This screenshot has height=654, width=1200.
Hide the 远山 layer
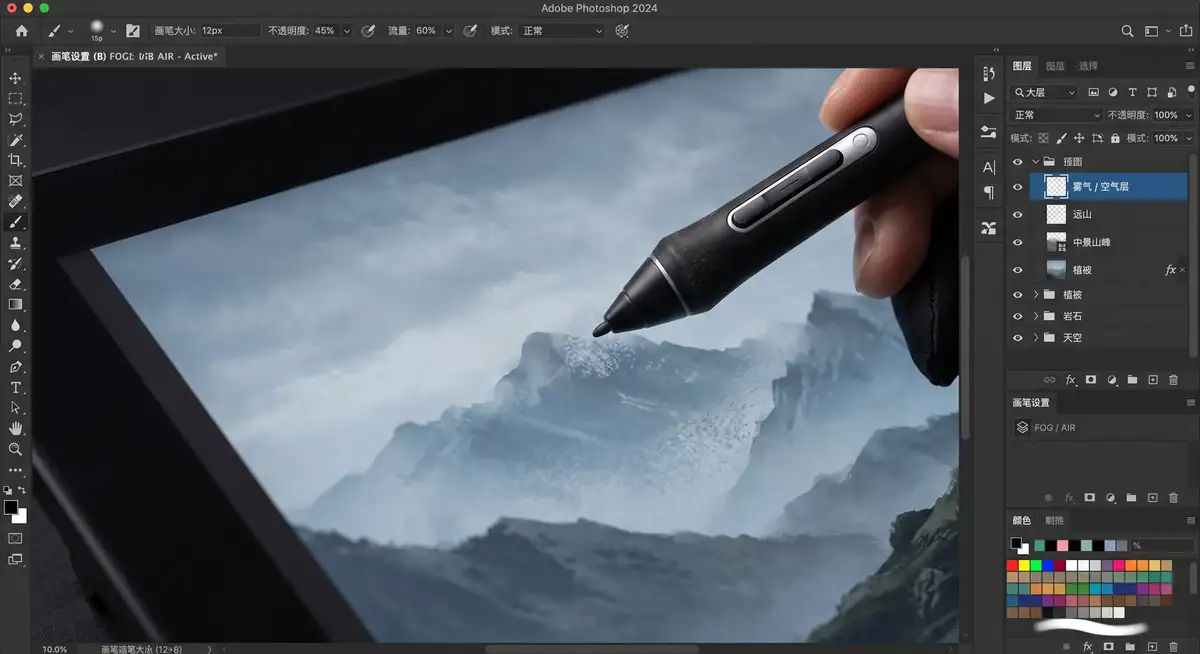tap(1018, 214)
